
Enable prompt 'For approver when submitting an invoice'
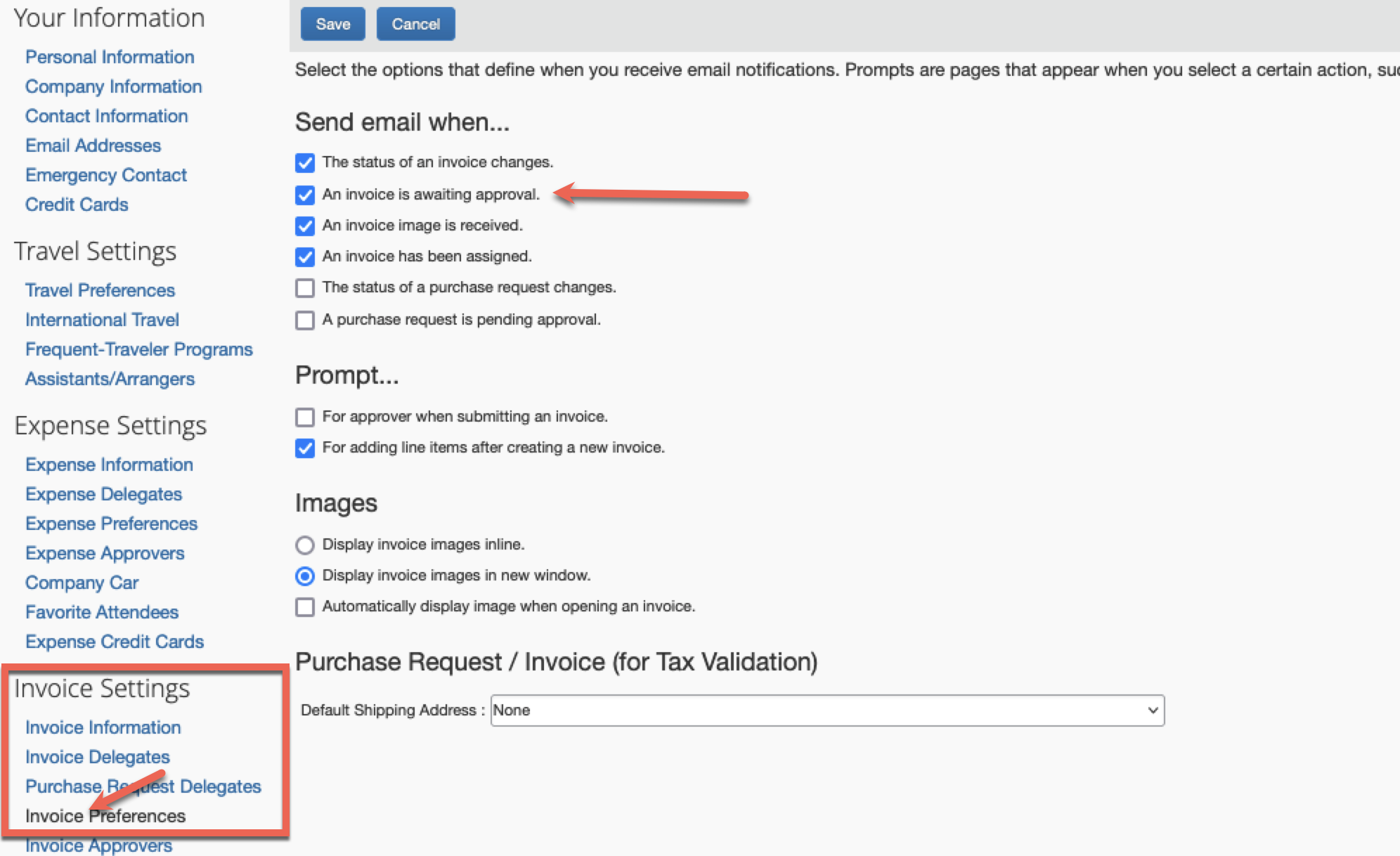coord(305,417)
